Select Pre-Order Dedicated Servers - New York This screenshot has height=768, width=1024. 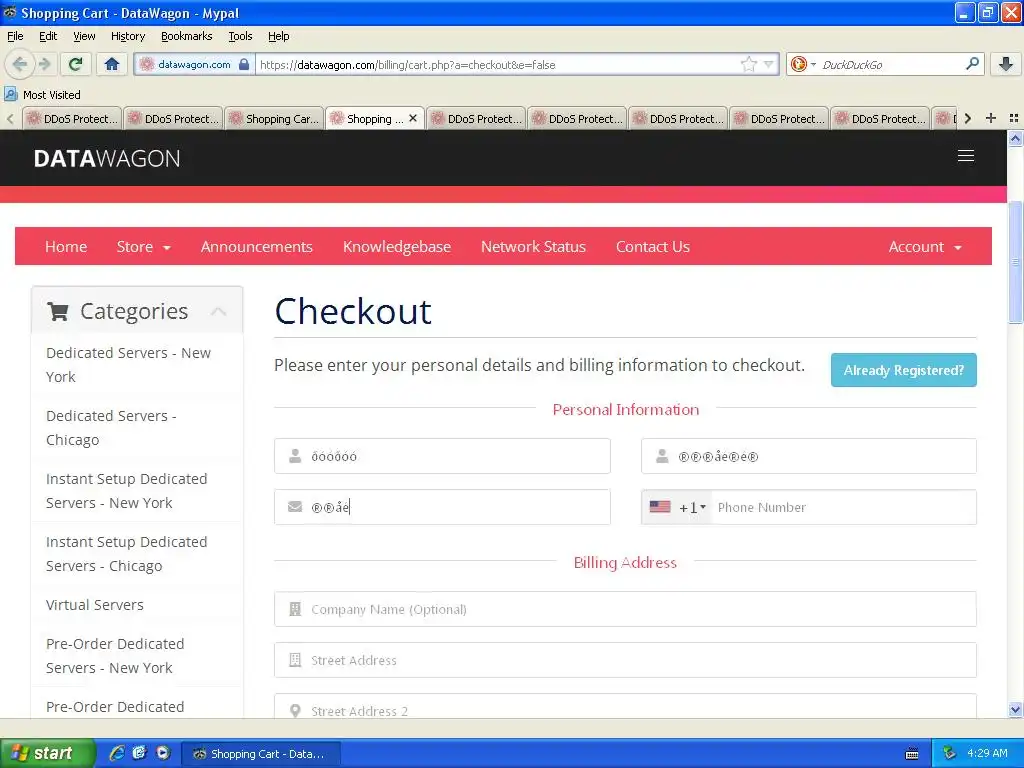tap(136, 656)
